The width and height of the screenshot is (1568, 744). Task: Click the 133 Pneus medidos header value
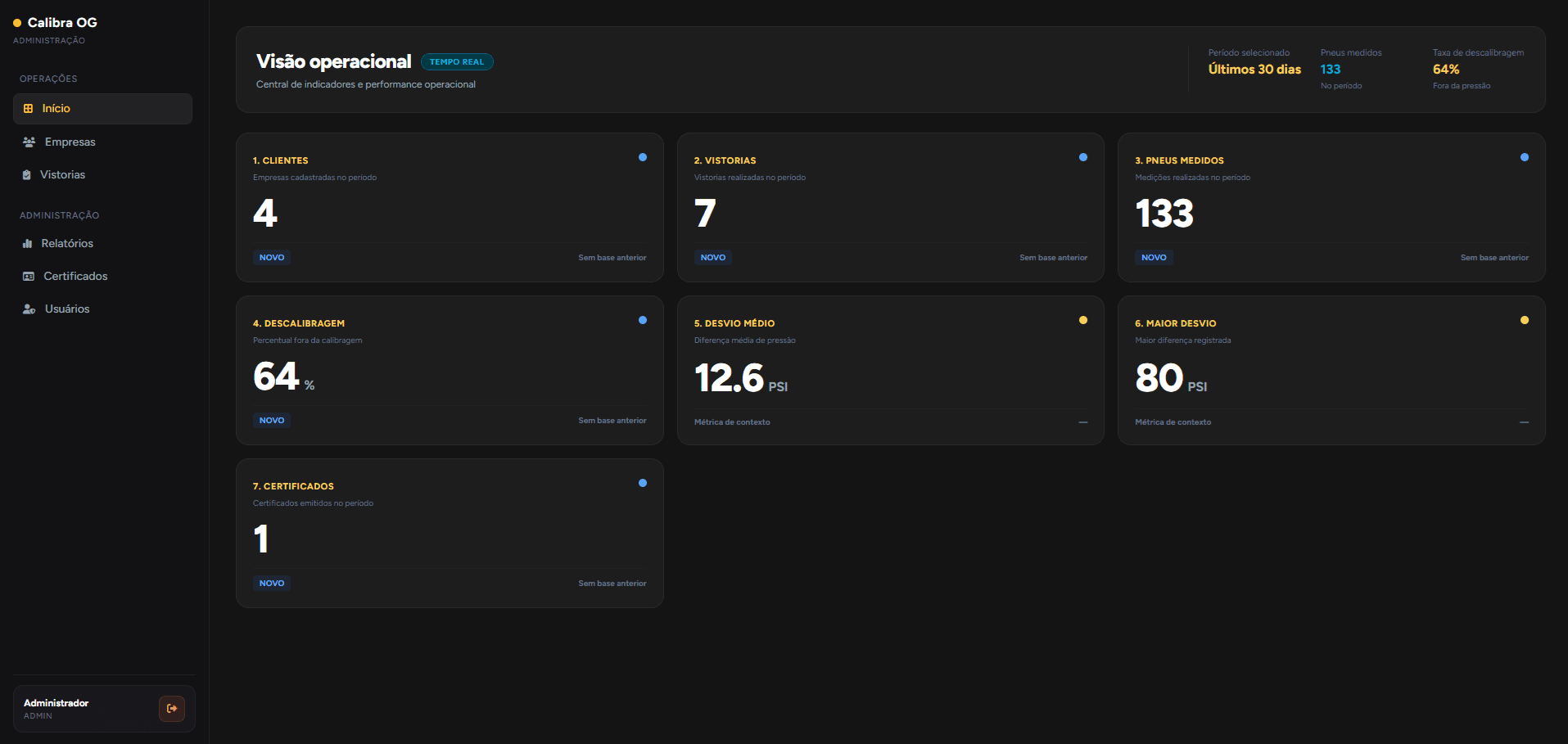pyautogui.click(x=1331, y=70)
